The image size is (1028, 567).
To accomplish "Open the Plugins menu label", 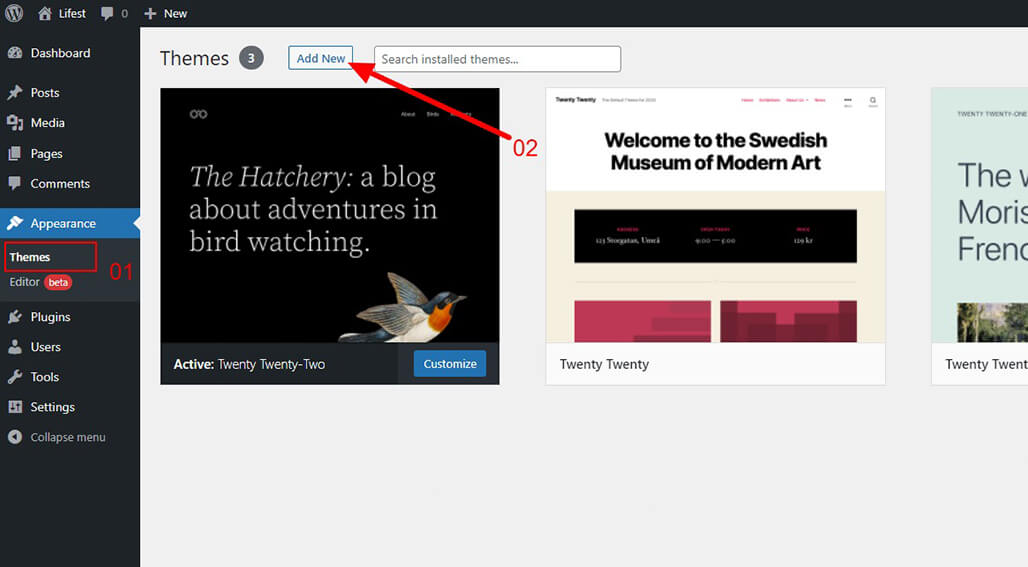I will pyautogui.click(x=50, y=317).
